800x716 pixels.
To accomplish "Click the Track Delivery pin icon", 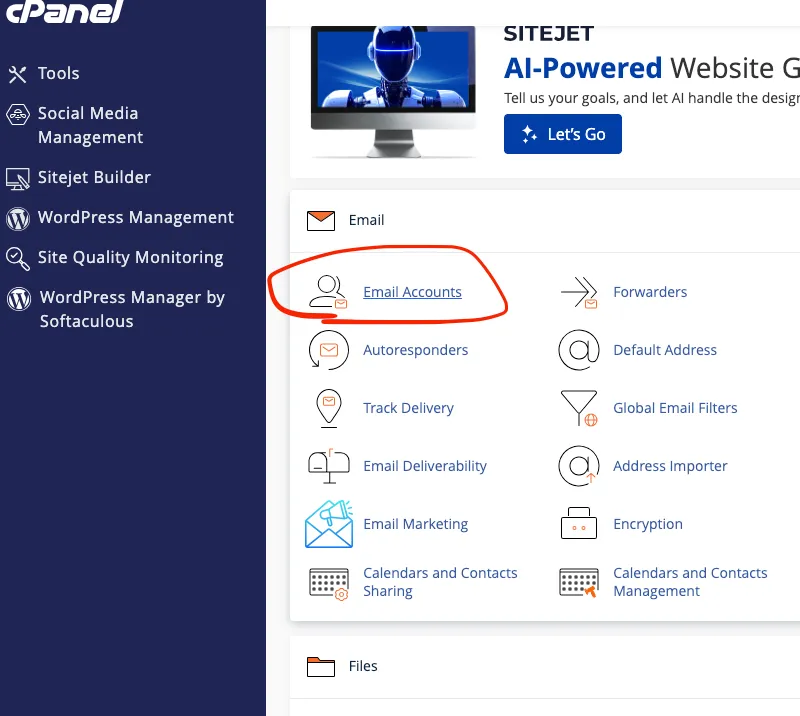I will click(x=329, y=408).
